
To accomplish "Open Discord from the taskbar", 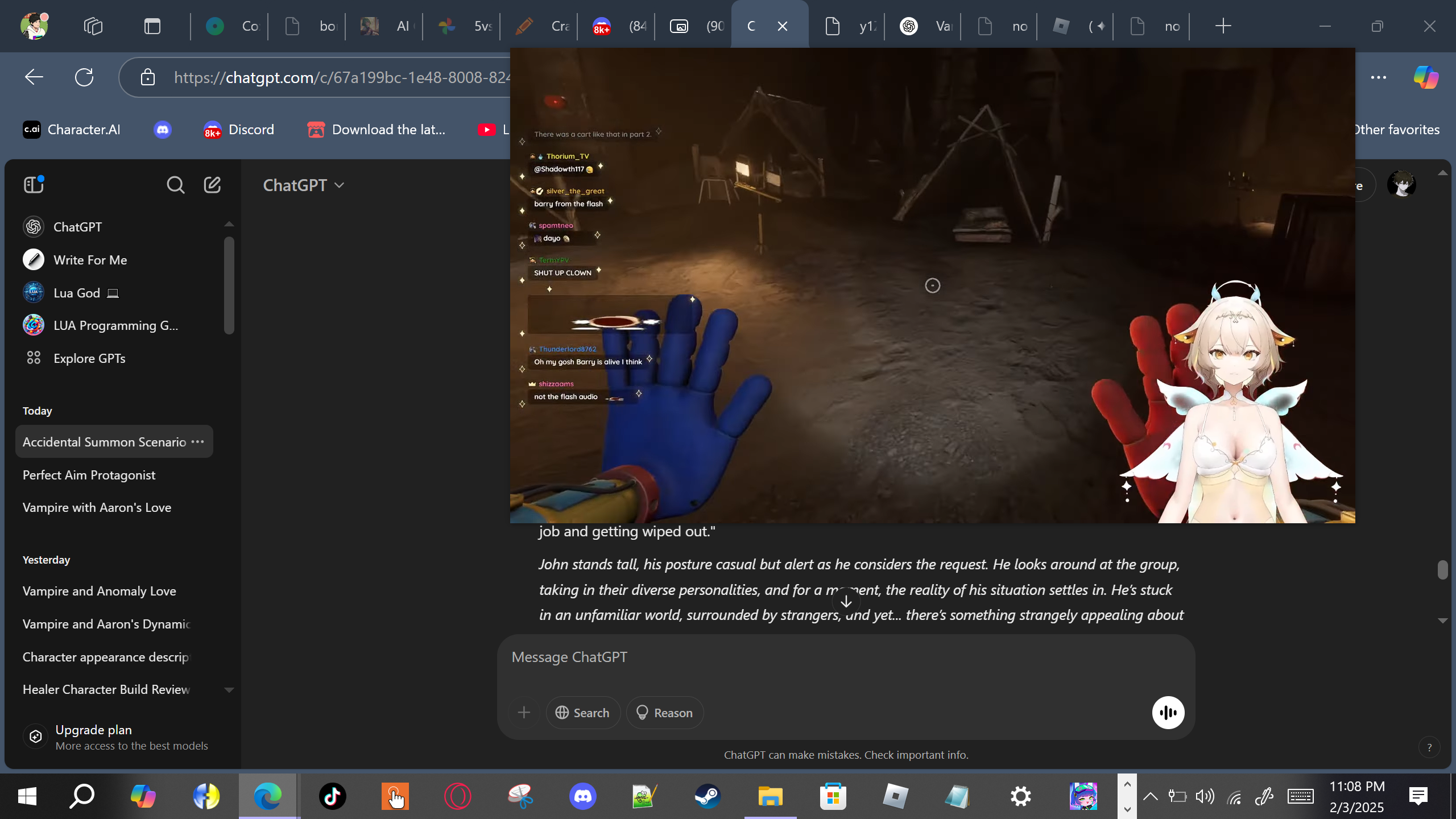I will [582, 796].
